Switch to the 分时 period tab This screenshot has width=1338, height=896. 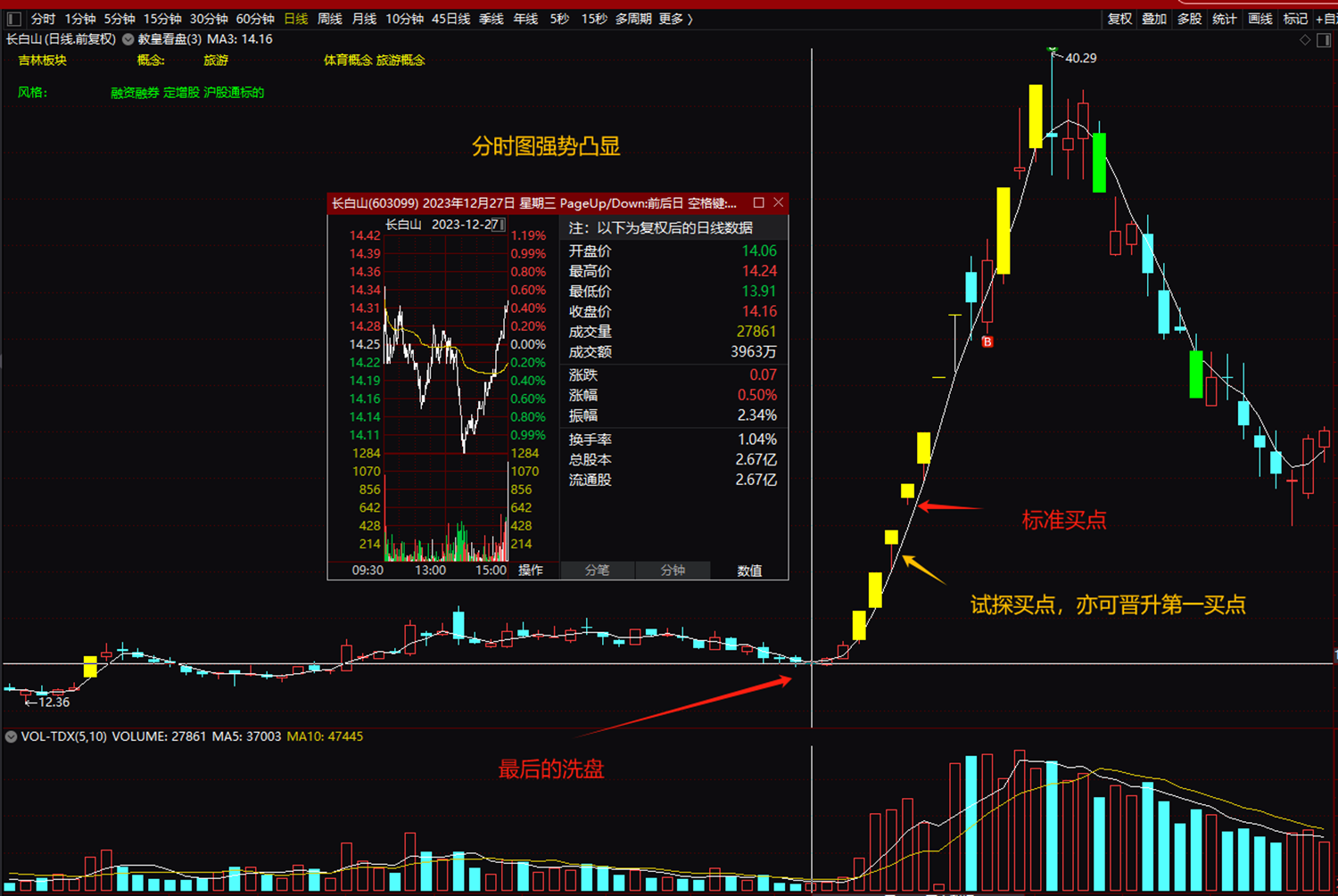[43, 19]
